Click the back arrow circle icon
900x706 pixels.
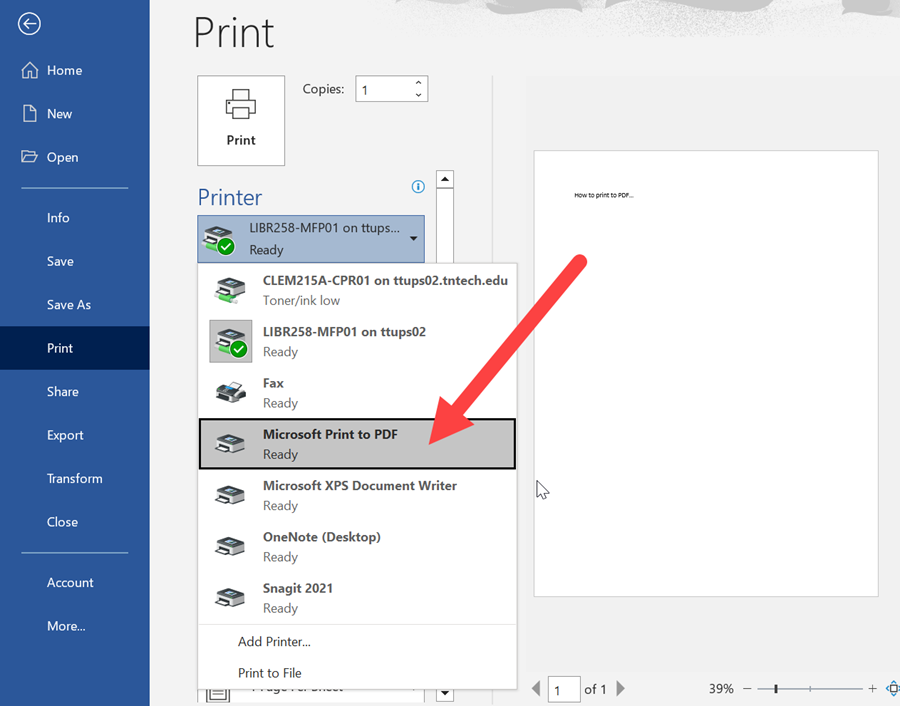(29, 24)
